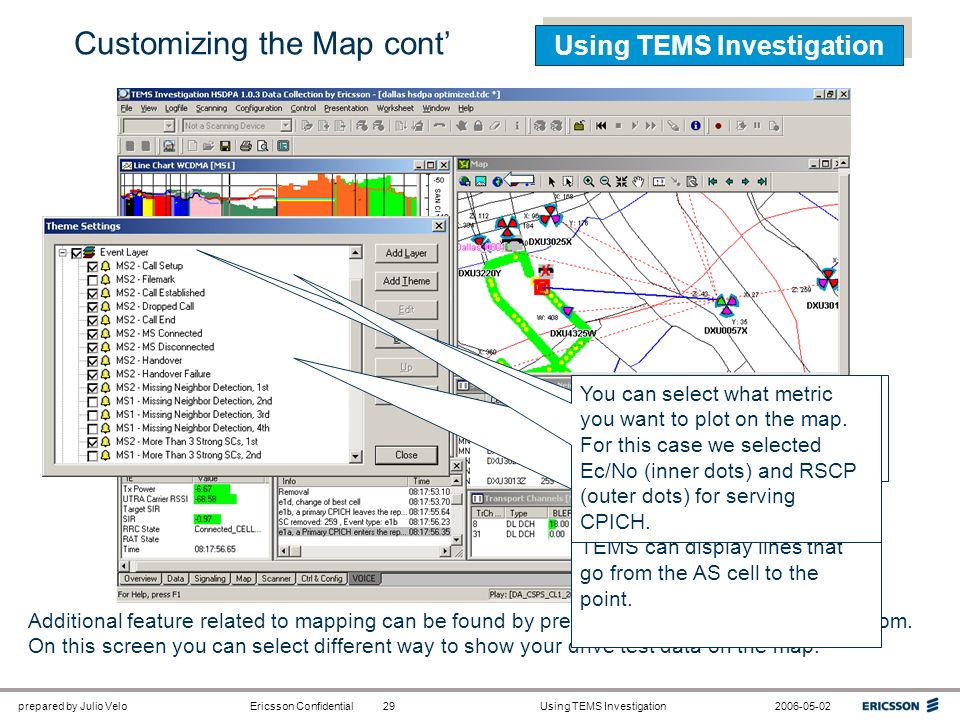This screenshot has height=720, width=960.
Task: Select the Zoom In tool on Map
Action: pos(588,181)
